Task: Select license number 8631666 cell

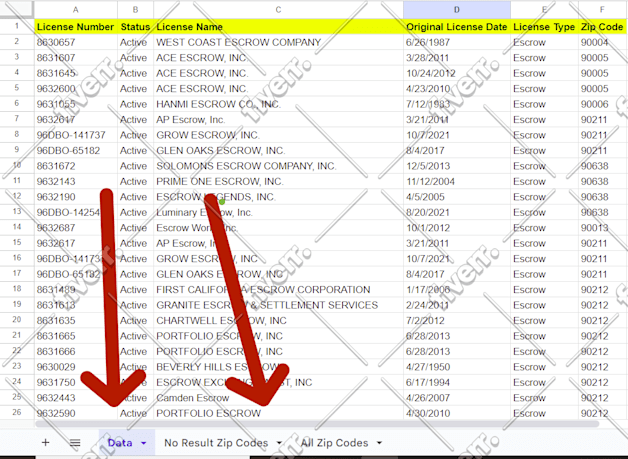Action: [x=76, y=352]
